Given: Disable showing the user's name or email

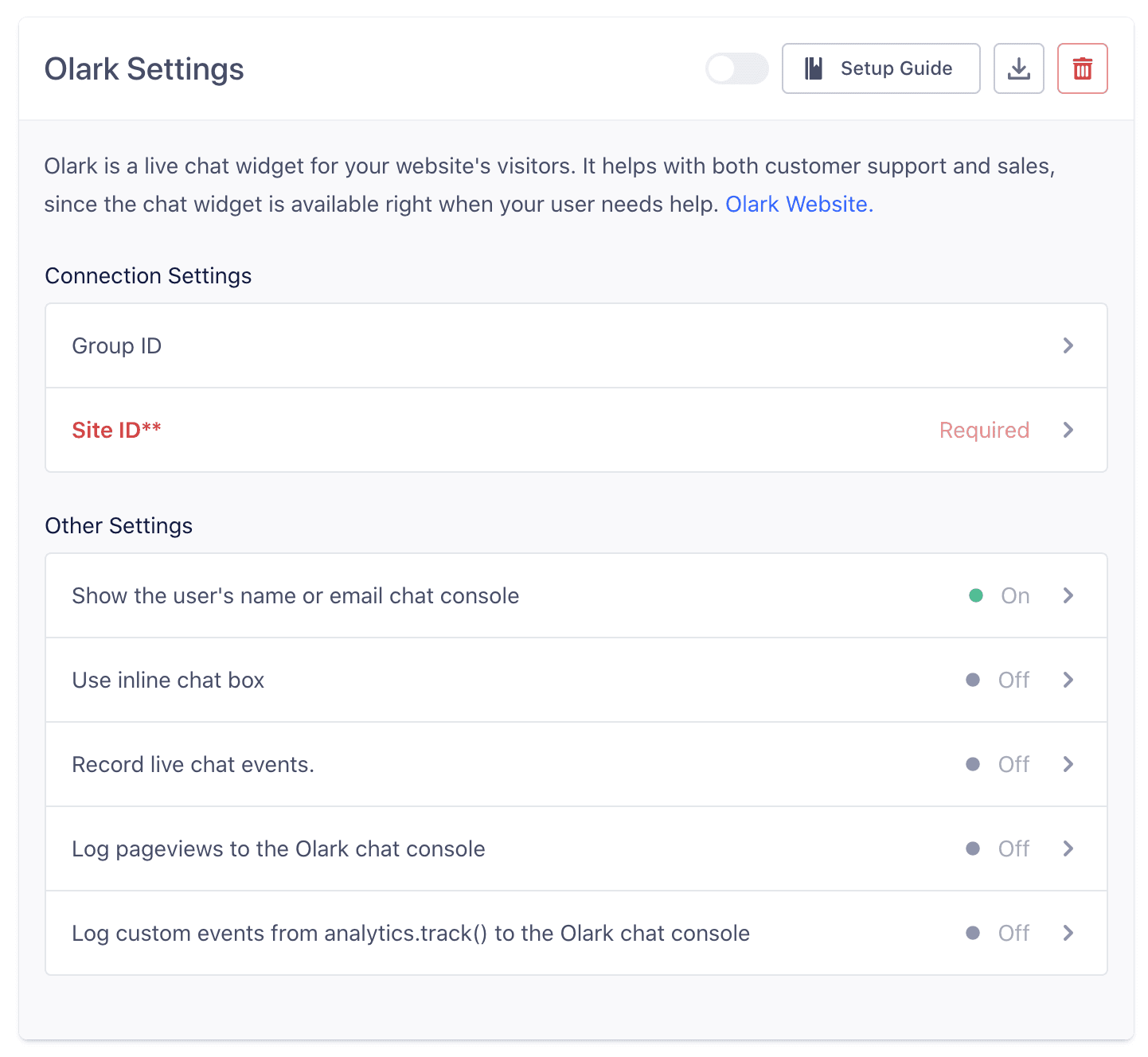Looking at the screenshot, I should point(1068,595).
